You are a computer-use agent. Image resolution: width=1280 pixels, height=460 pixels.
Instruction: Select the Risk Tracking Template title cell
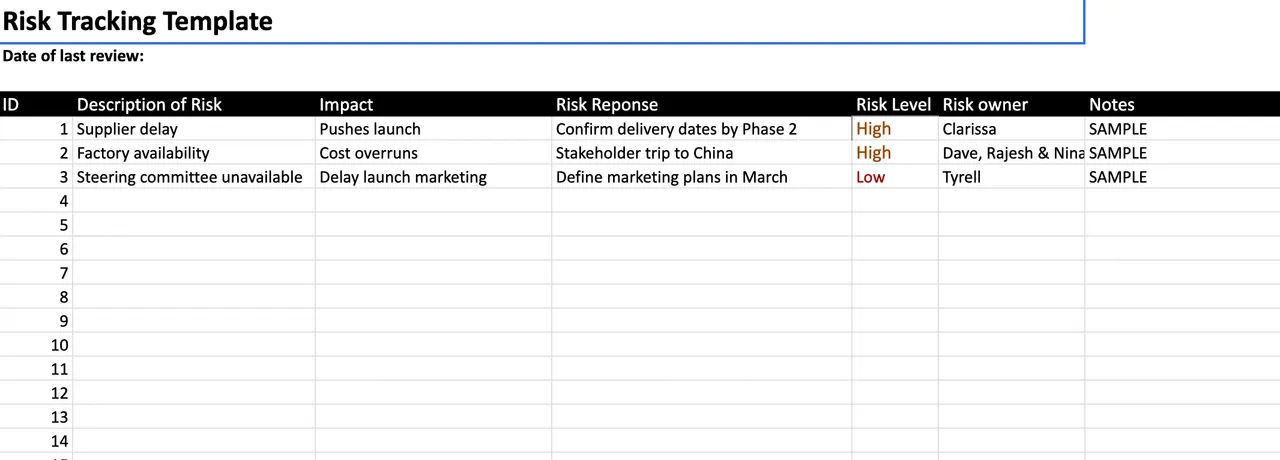tap(541, 21)
